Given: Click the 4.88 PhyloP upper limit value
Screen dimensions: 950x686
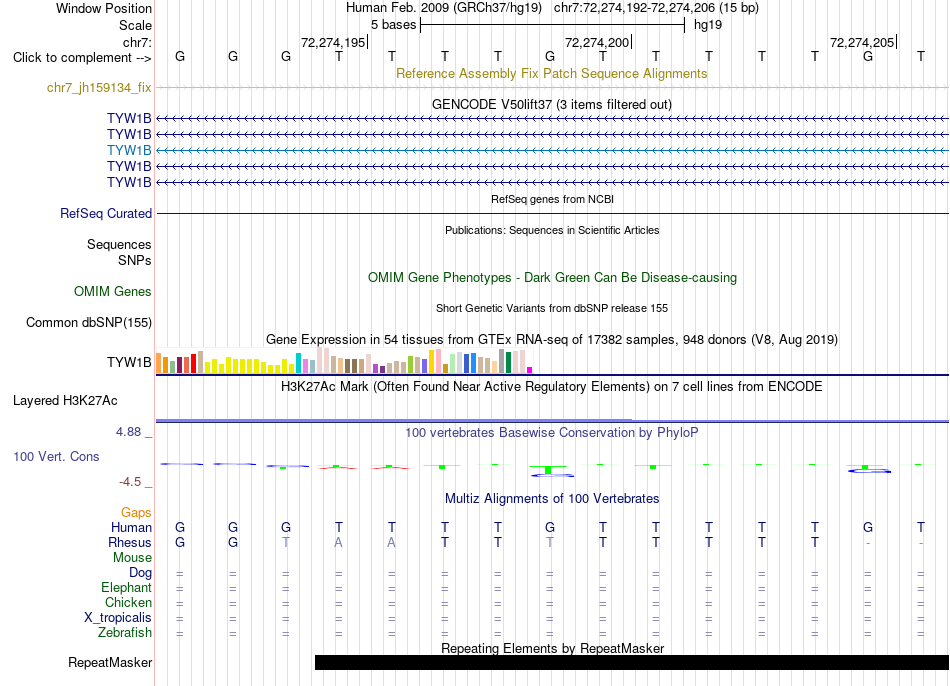Looking at the screenshot, I should (128, 432).
